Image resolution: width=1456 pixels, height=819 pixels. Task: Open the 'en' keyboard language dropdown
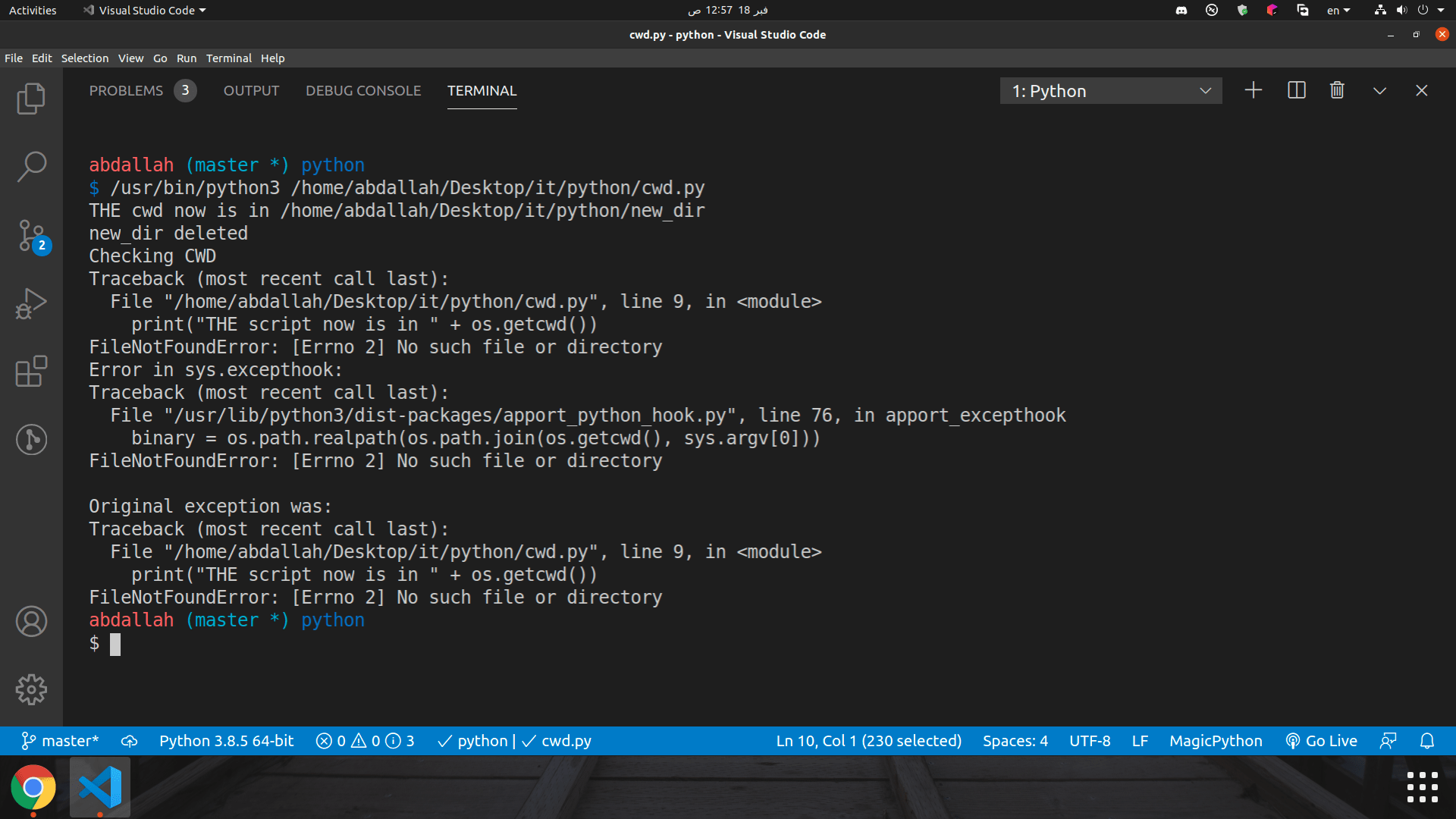coord(1338,11)
